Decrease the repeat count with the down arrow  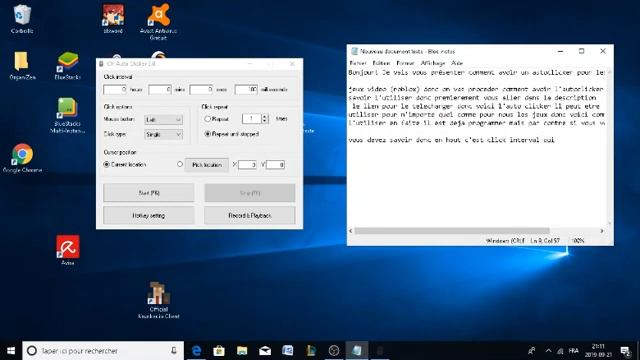pos(264,121)
